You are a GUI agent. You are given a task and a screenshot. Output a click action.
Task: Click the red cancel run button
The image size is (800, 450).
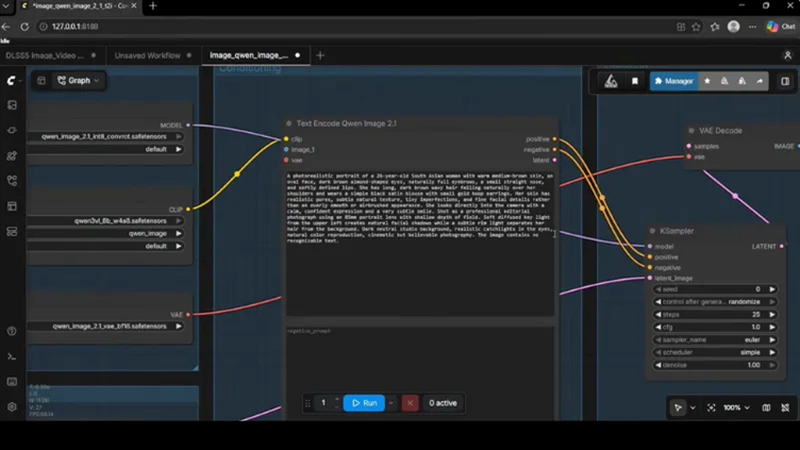410,403
